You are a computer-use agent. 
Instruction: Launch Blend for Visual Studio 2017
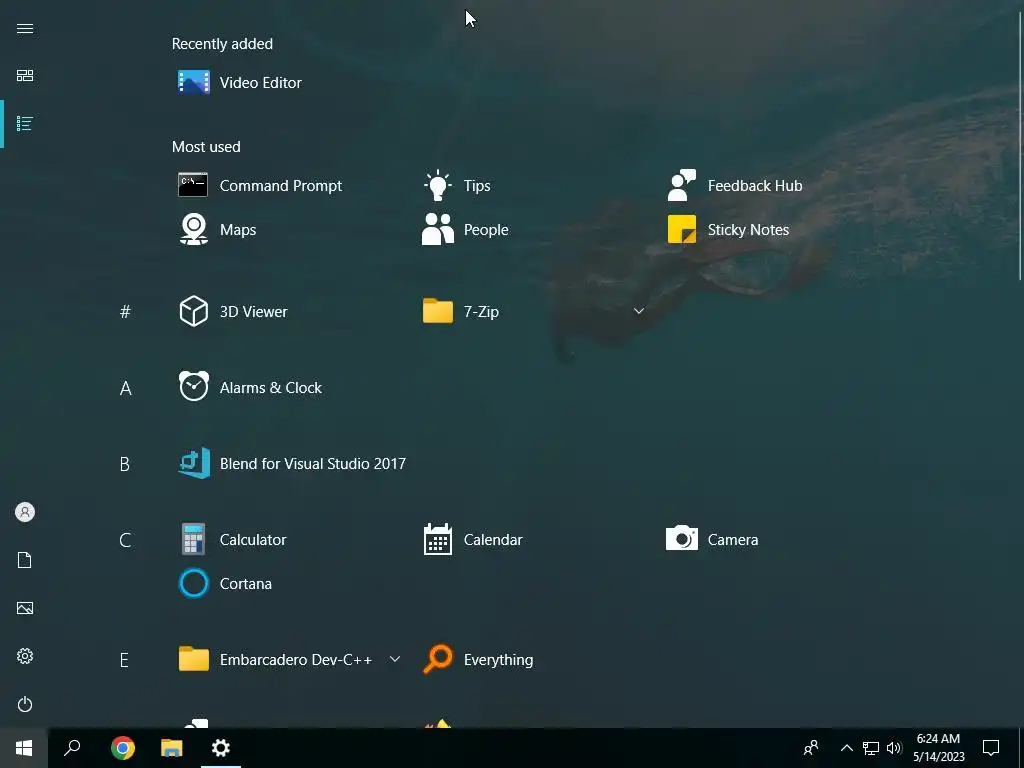(x=293, y=464)
